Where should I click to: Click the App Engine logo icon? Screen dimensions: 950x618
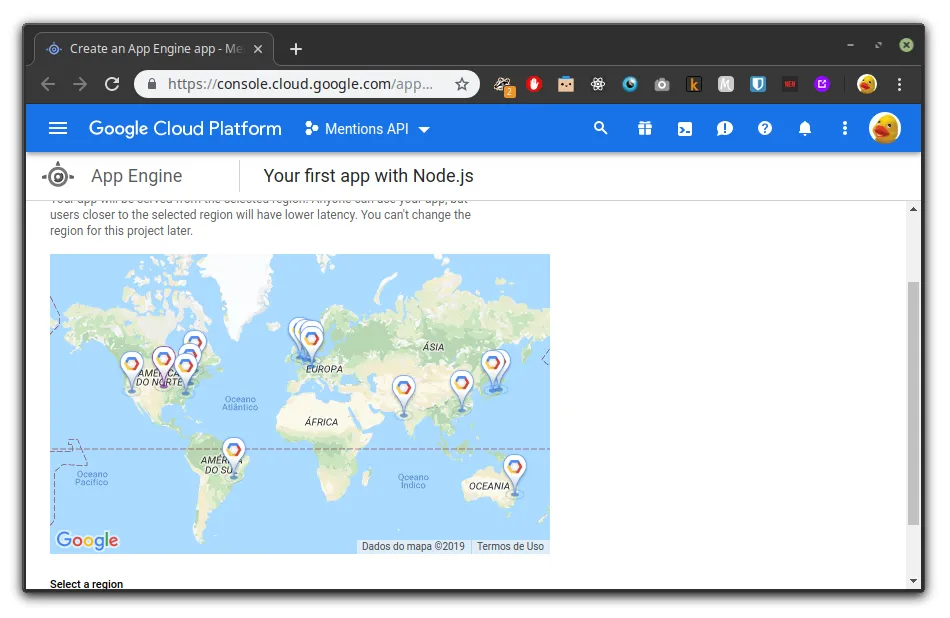point(57,175)
